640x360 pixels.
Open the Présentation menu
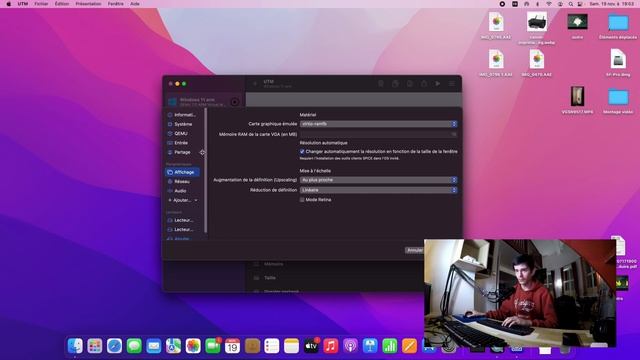[88, 4]
